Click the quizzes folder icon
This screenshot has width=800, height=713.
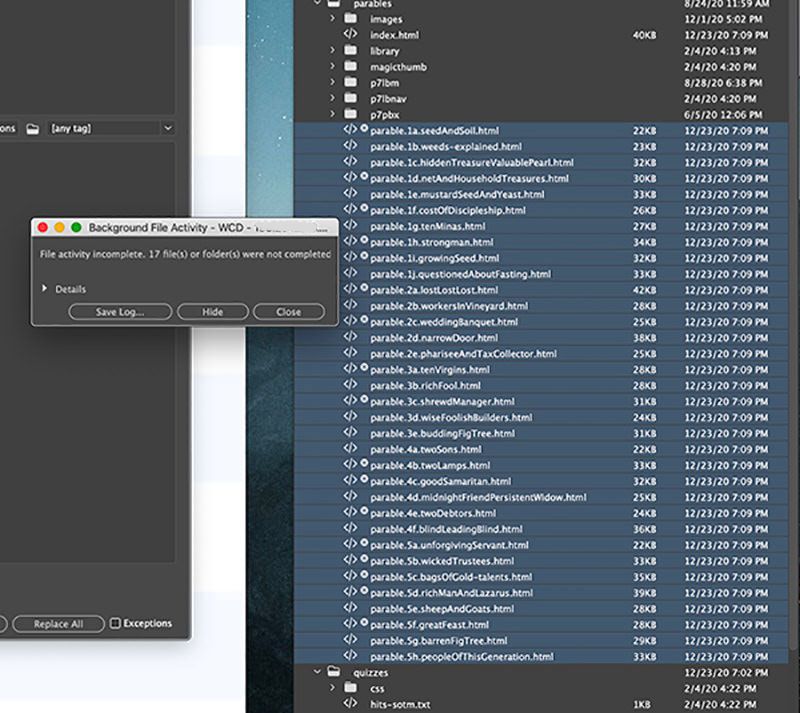[x=333, y=672]
